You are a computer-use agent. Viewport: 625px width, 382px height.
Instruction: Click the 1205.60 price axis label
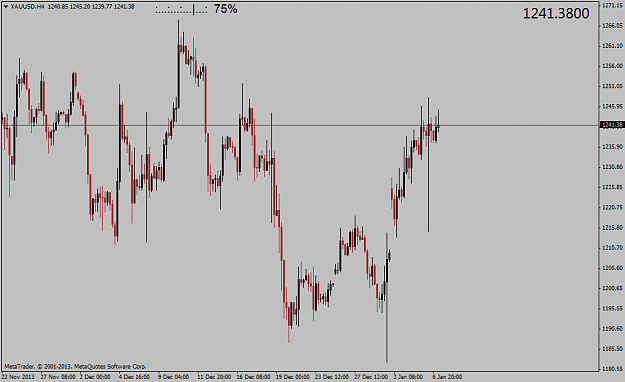coord(613,268)
